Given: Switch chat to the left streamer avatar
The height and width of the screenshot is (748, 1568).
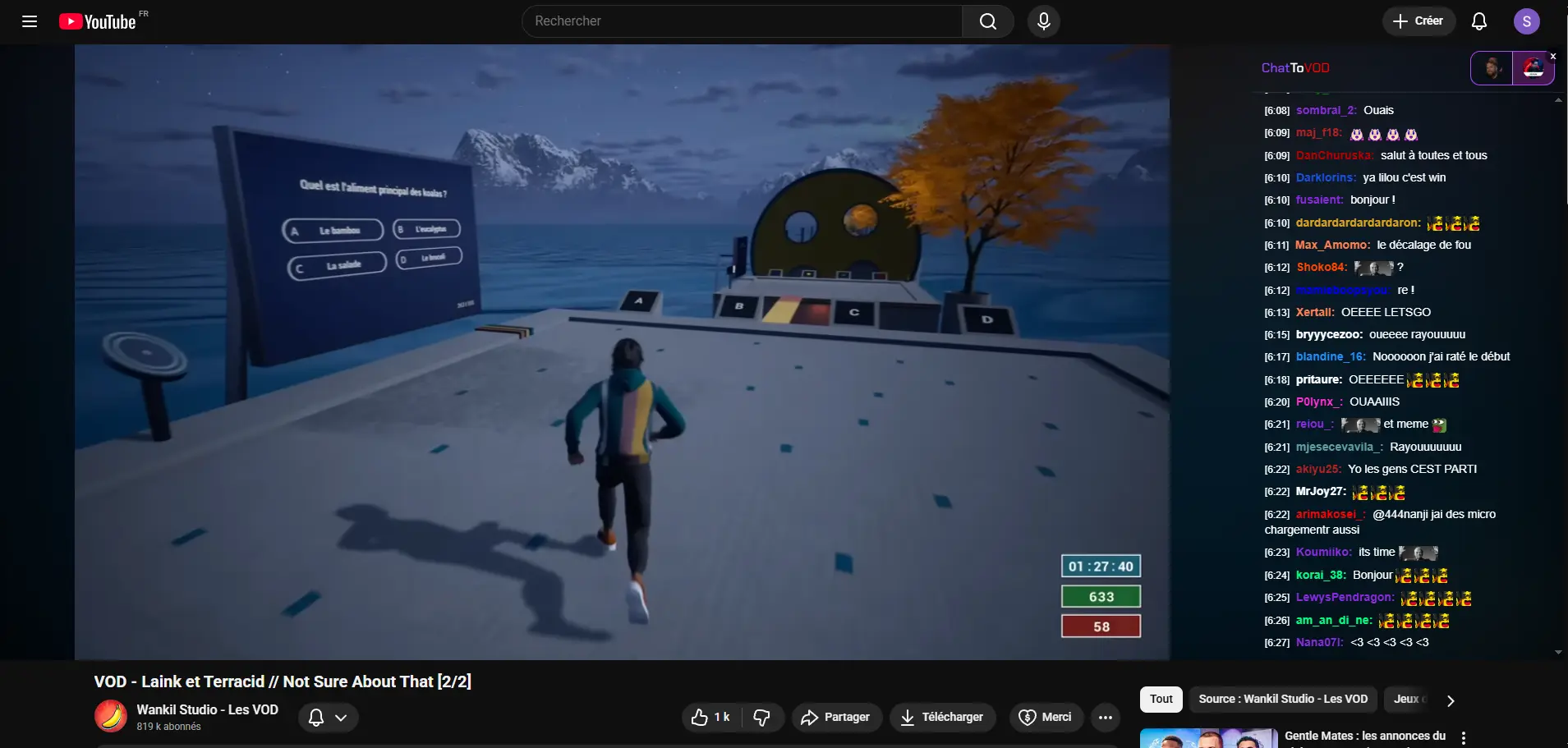Looking at the screenshot, I should pyautogui.click(x=1492, y=68).
